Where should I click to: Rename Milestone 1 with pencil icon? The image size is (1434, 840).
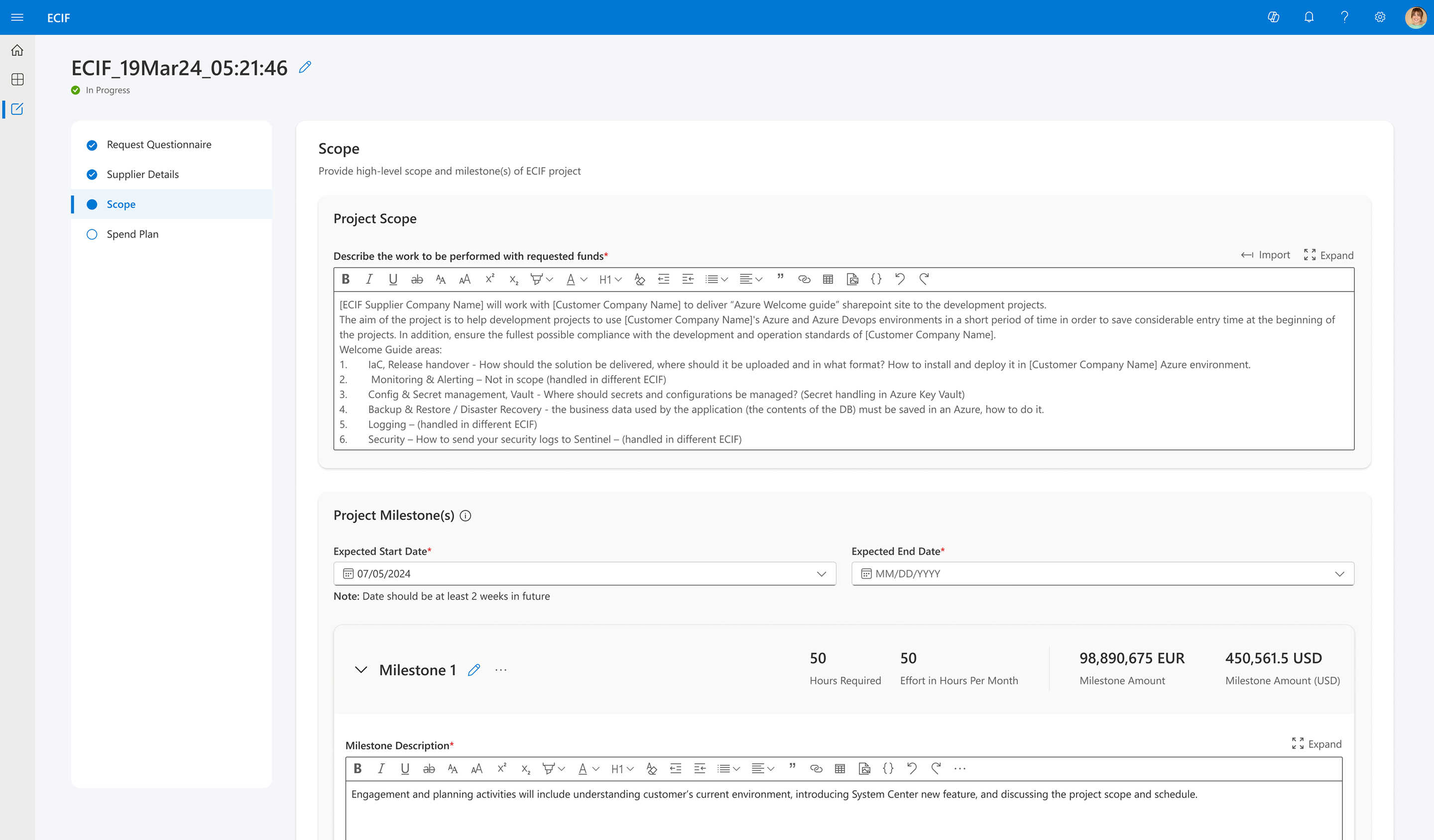point(474,670)
